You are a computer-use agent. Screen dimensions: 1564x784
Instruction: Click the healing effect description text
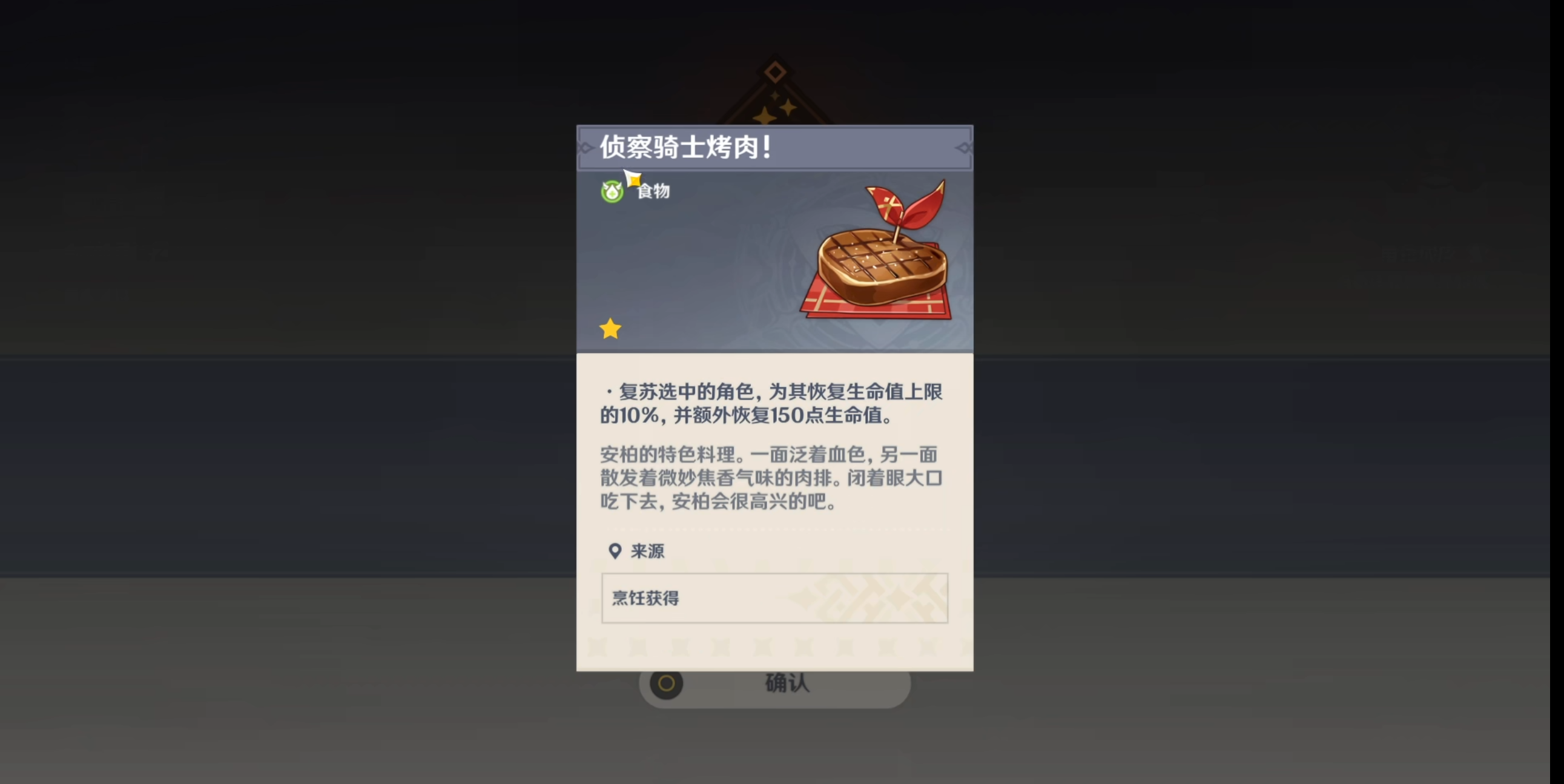[771, 403]
